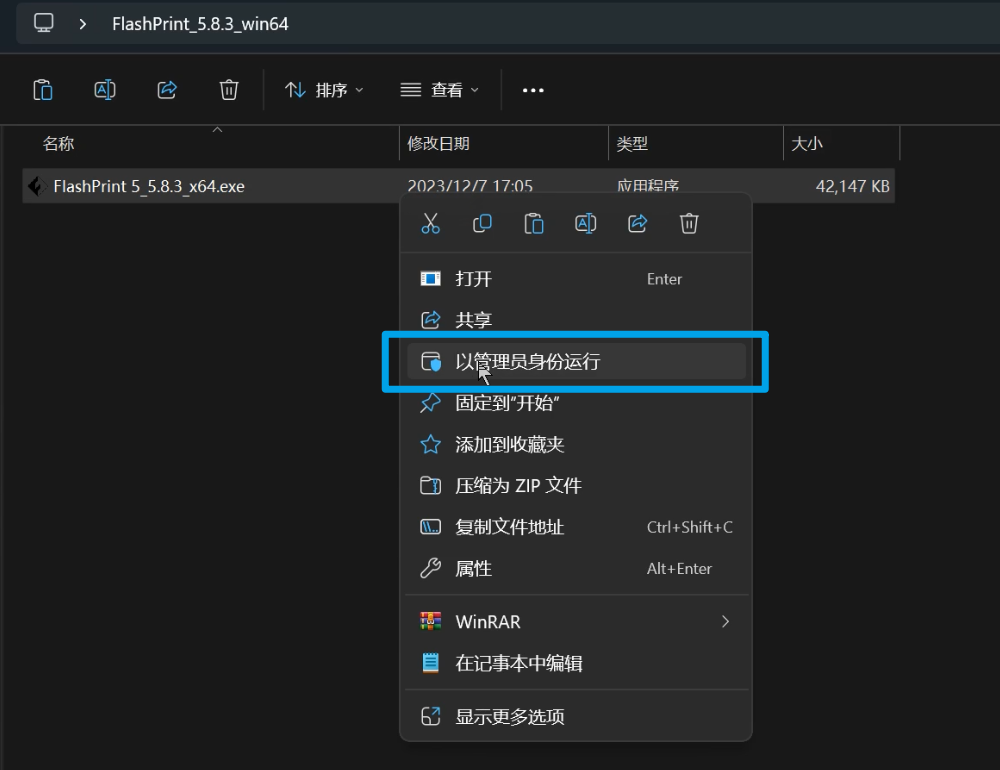The width and height of the screenshot is (1000, 770).
Task: Choose 固定到"开始" in context menu
Action: click(x=577, y=403)
